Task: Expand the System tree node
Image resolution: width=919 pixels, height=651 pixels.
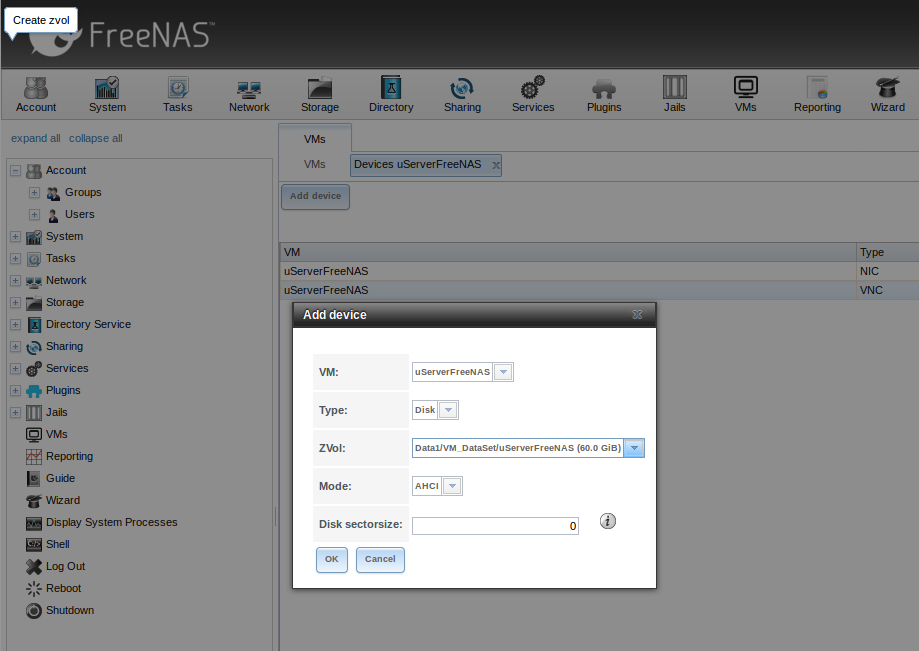Action: point(16,237)
